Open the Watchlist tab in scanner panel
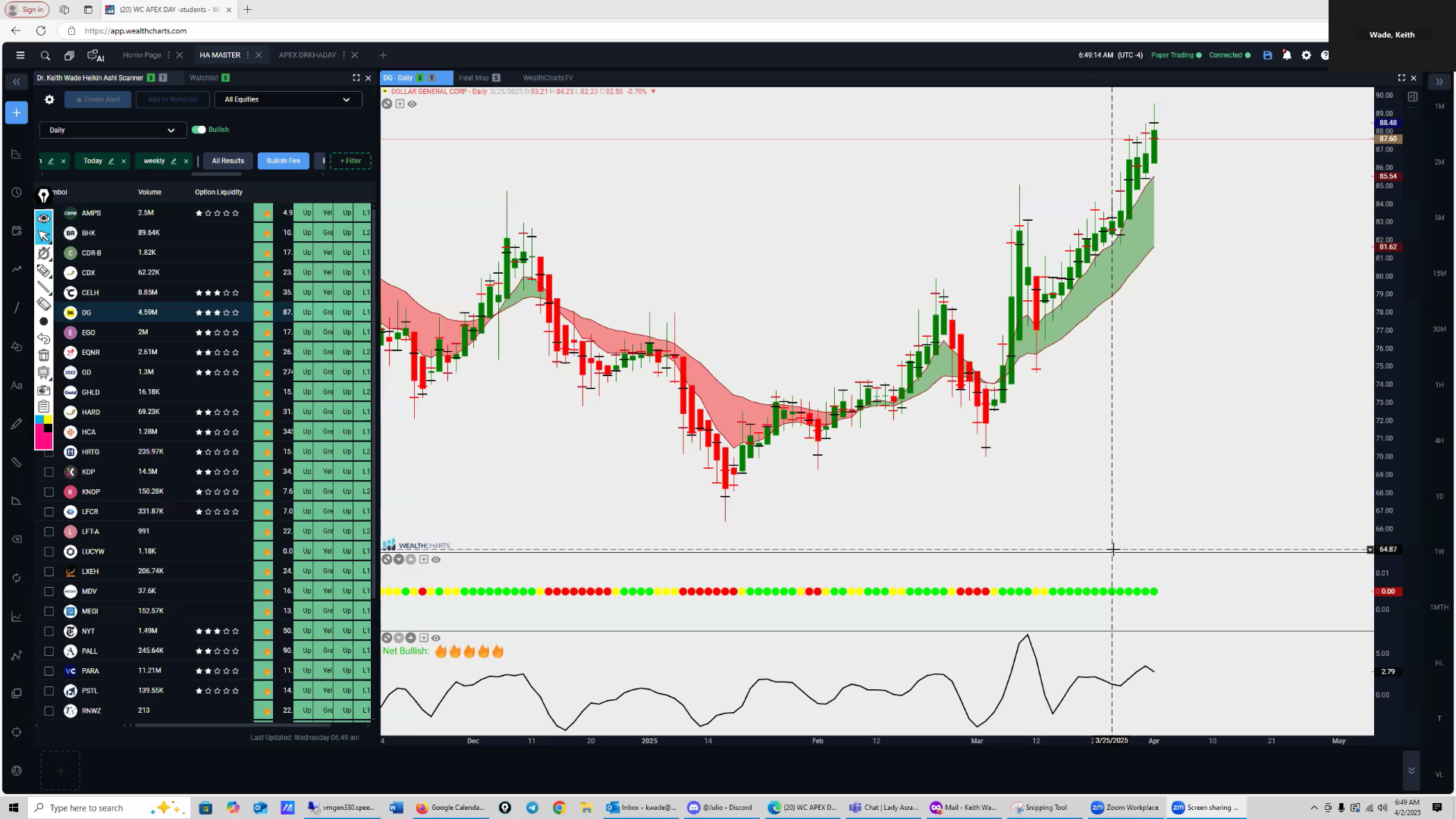The image size is (1456, 819). (203, 78)
